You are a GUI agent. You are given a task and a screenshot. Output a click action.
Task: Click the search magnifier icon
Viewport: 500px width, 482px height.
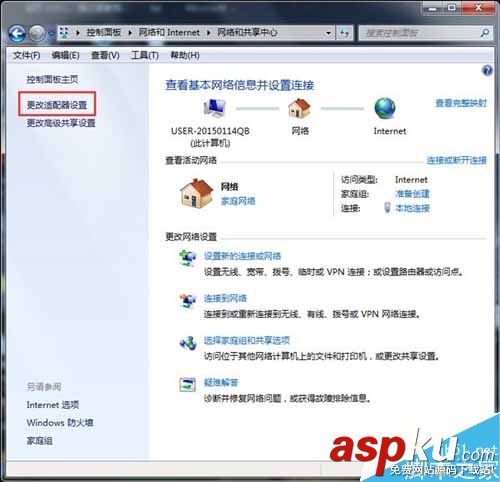coord(485,33)
